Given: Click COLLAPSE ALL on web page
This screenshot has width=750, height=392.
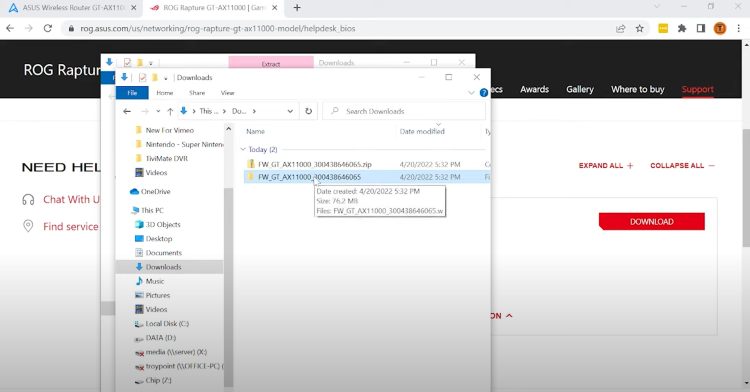Looking at the screenshot, I should coord(683,165).
